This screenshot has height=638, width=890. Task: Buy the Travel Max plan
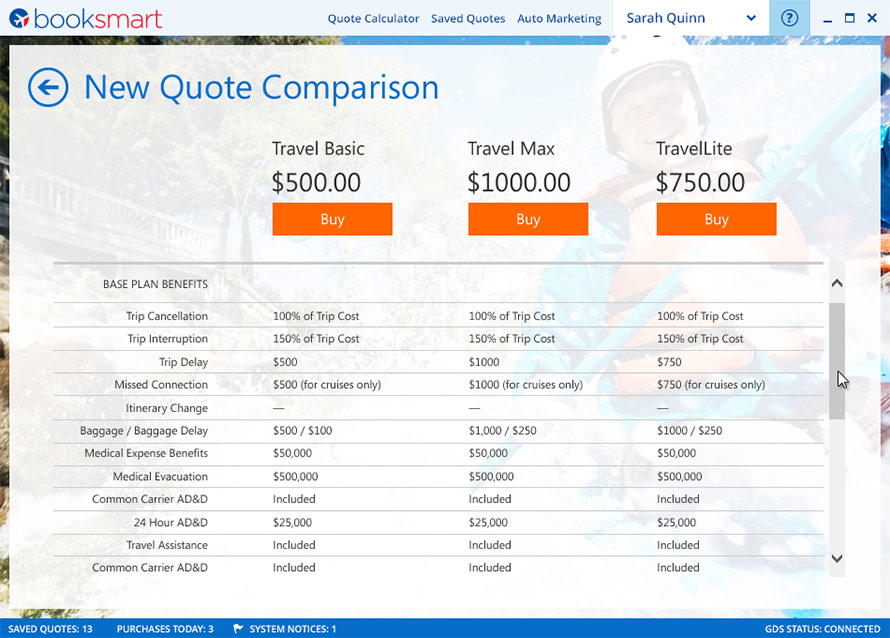[528, 219]
